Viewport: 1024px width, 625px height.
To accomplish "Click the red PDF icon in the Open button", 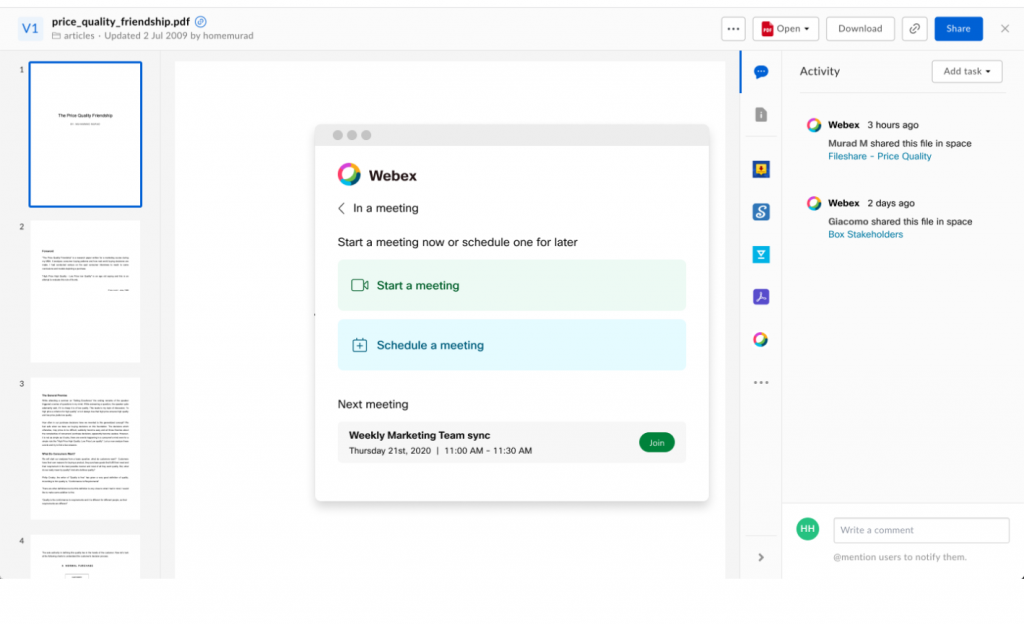I will (766, 28).
